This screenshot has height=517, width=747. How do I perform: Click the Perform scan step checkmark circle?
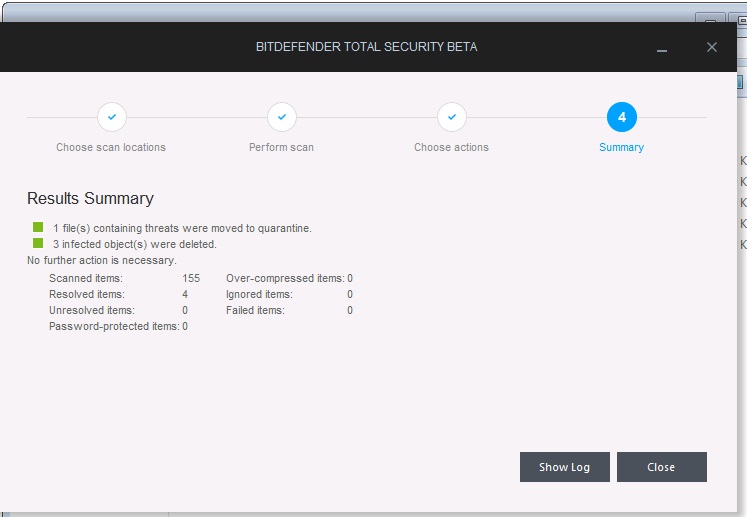click(x=282, y=117)
